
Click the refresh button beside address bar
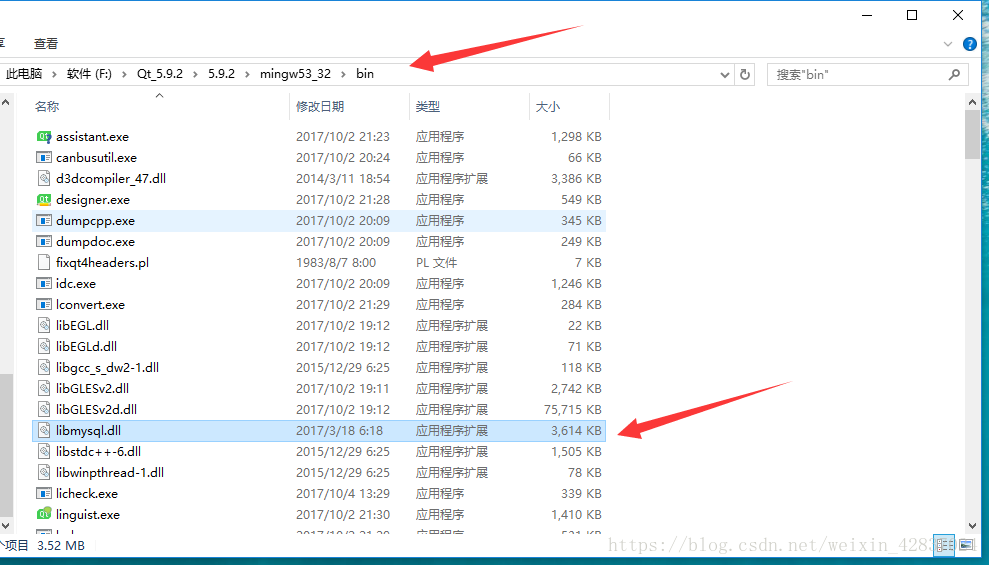pos(745,74)
